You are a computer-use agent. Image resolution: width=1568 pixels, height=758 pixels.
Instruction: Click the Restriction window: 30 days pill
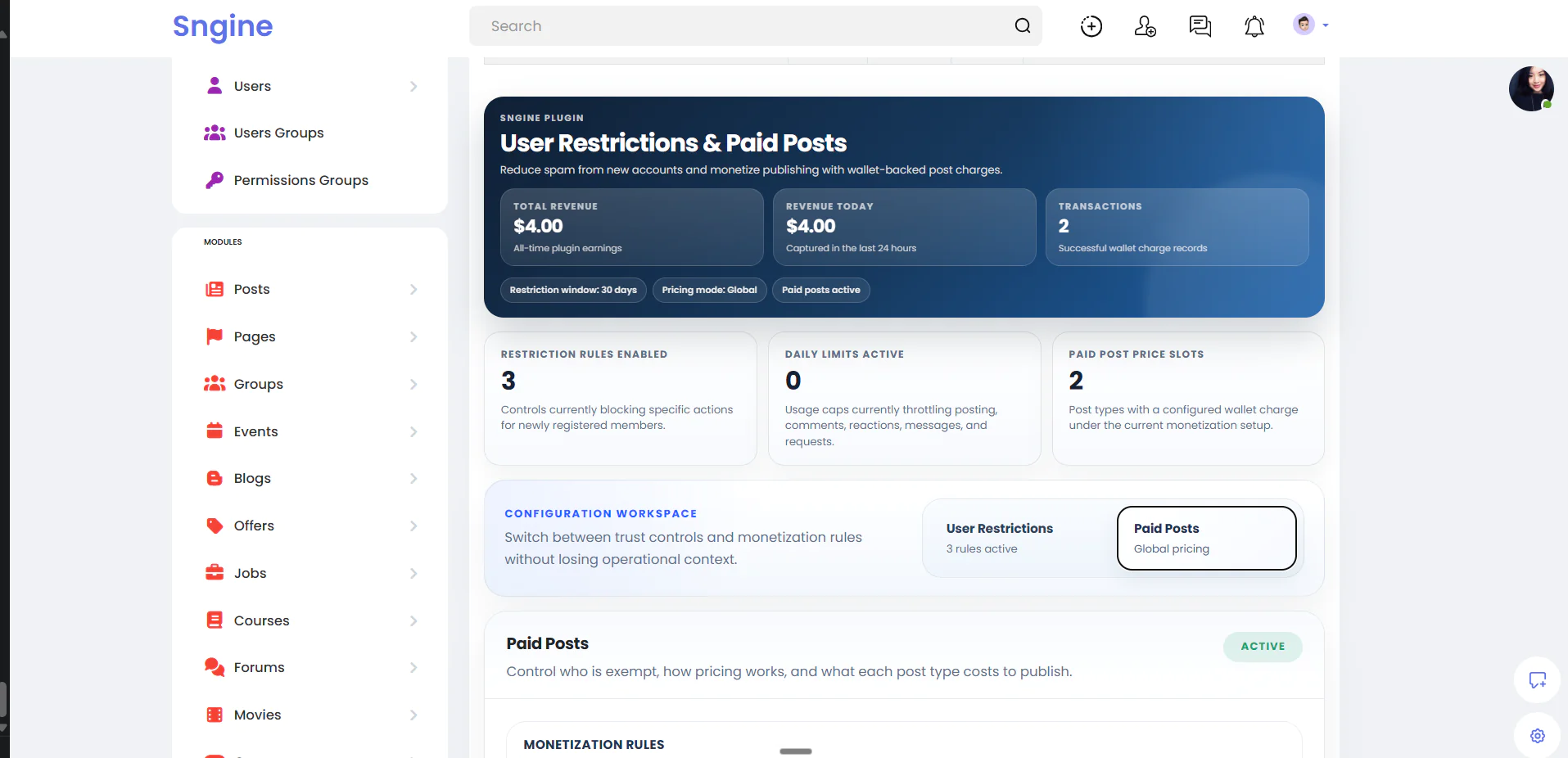click(x=573, y=290)
